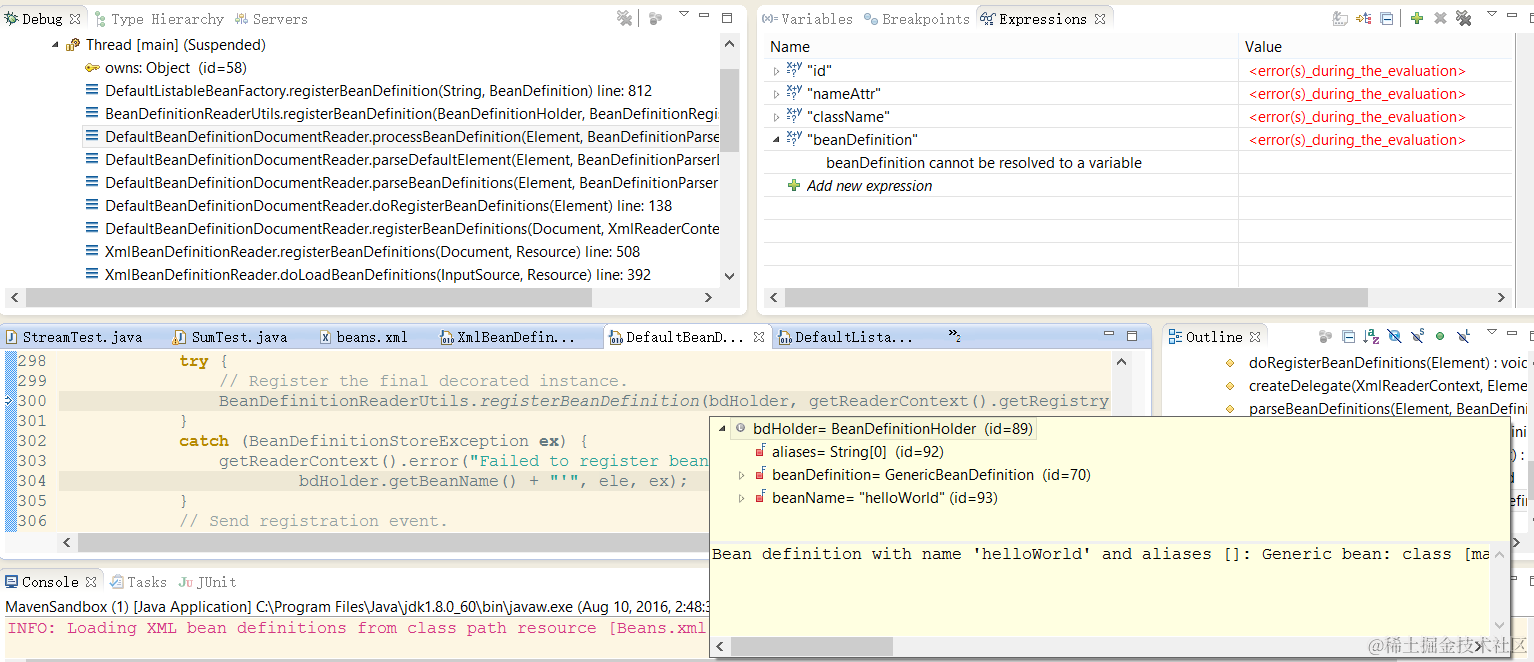Collapse bdHolder= BeanDefinitionHolder node in popup
The height and width of the screenshot is (662, 1534).
pyautogui.click(x=722, y=429)
